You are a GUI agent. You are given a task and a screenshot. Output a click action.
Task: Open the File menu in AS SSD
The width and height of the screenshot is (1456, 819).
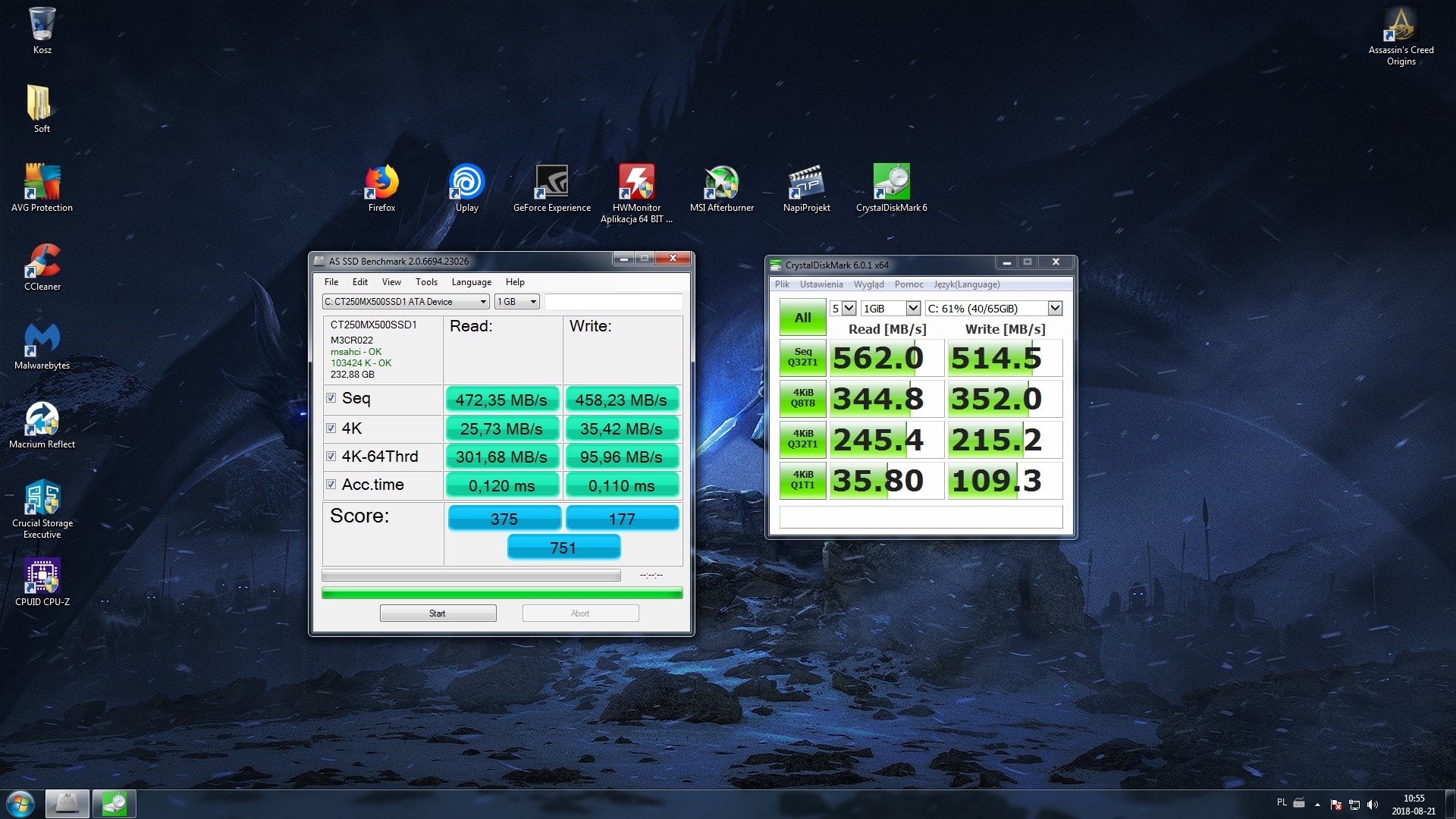(x=331, y=282)
